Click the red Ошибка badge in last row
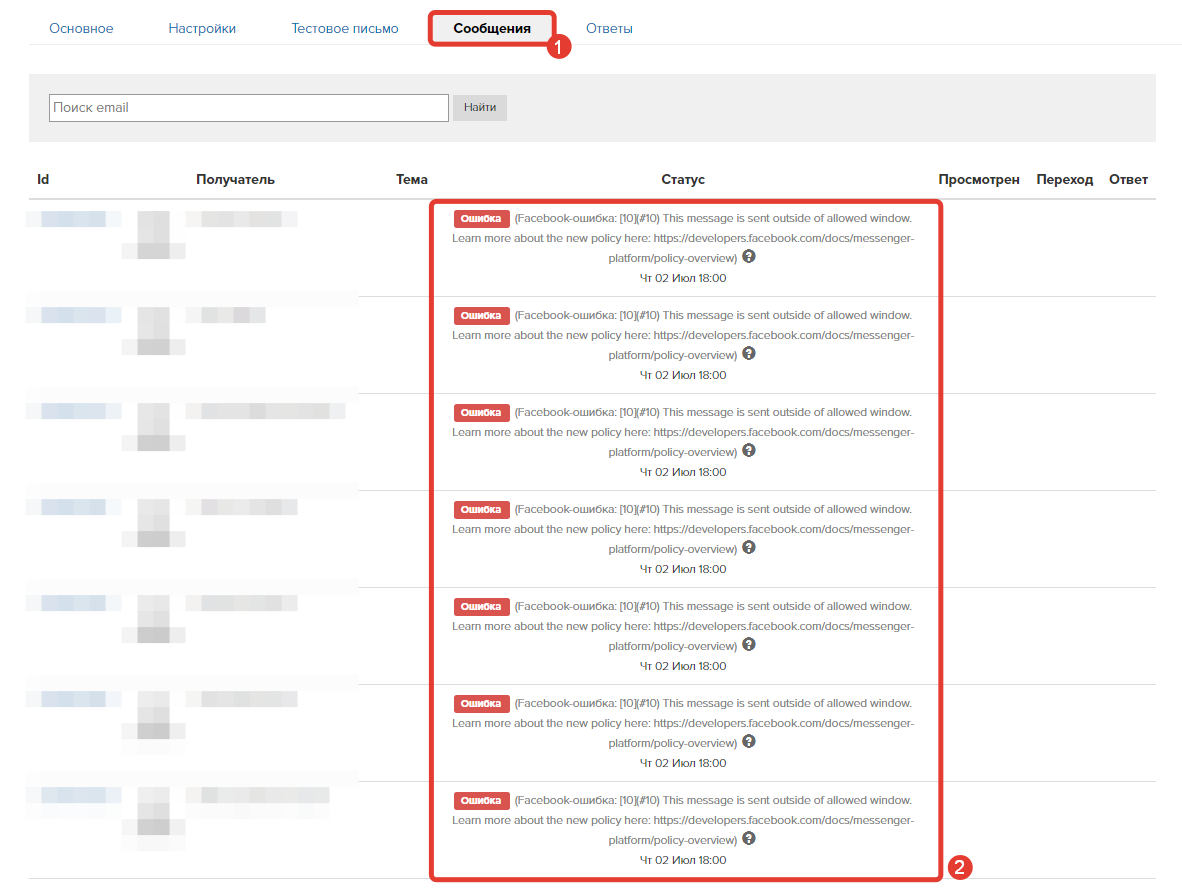Image resolution: width=1182 pixels, height=888 pixels. [481, 801]
